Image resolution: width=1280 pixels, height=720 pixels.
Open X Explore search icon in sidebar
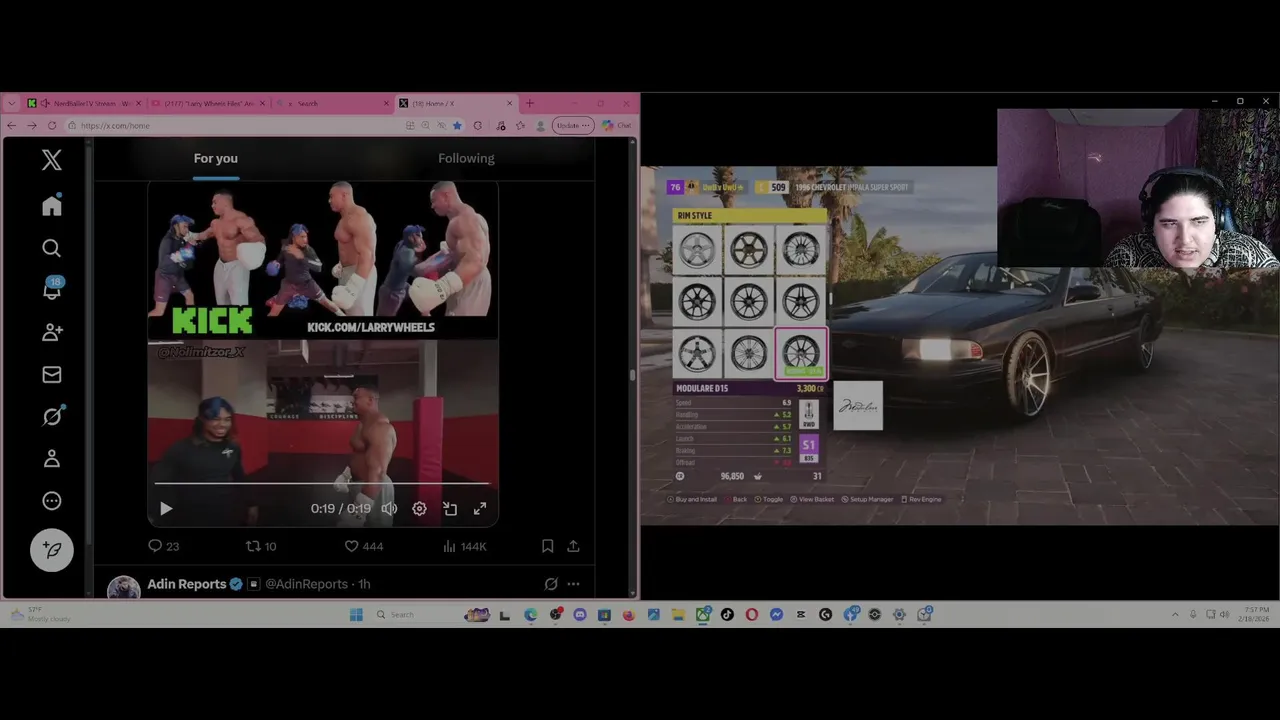click(x=52, y=248)
